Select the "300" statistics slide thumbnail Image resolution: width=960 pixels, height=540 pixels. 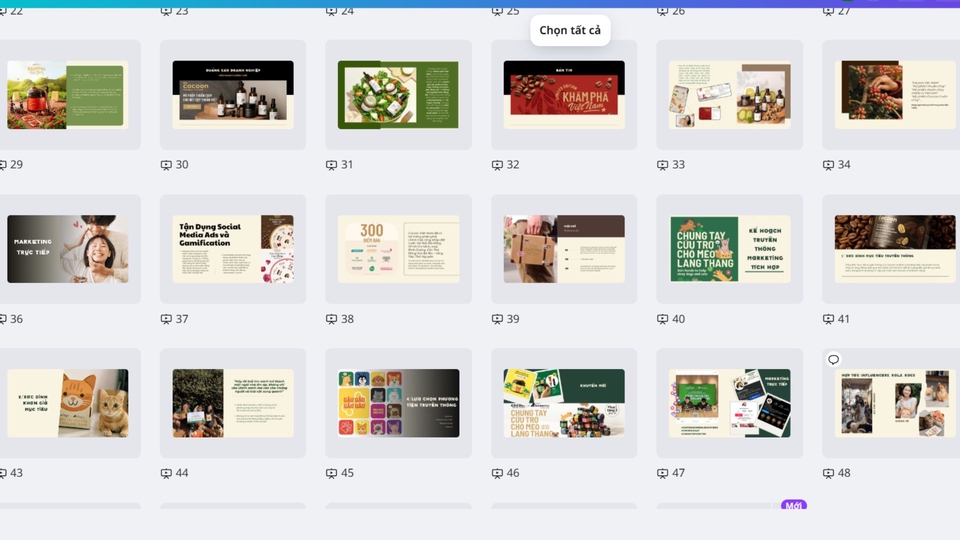coord(398,249)
